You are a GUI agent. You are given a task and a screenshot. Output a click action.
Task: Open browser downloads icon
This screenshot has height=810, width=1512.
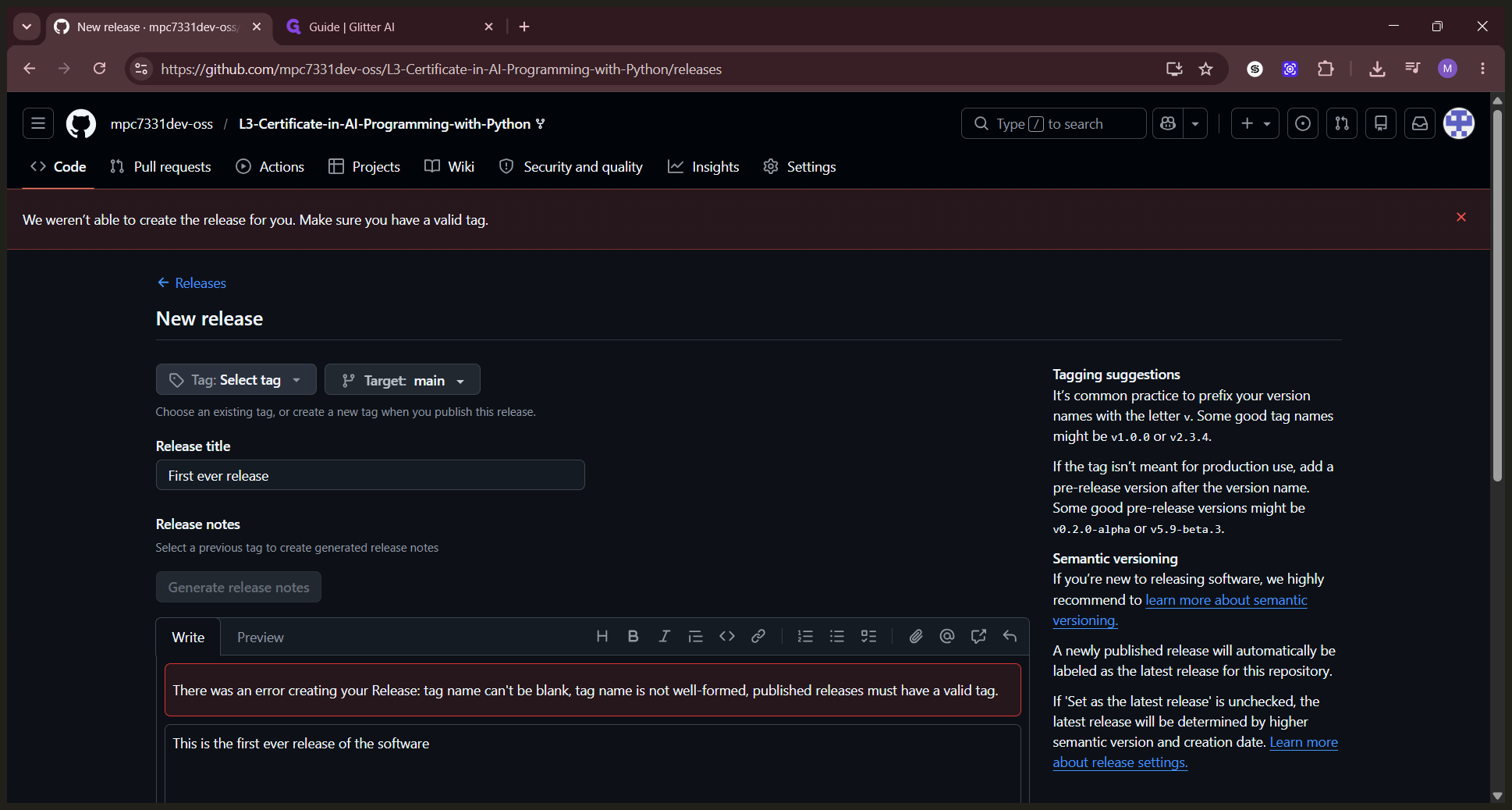tap(1377, 69)
